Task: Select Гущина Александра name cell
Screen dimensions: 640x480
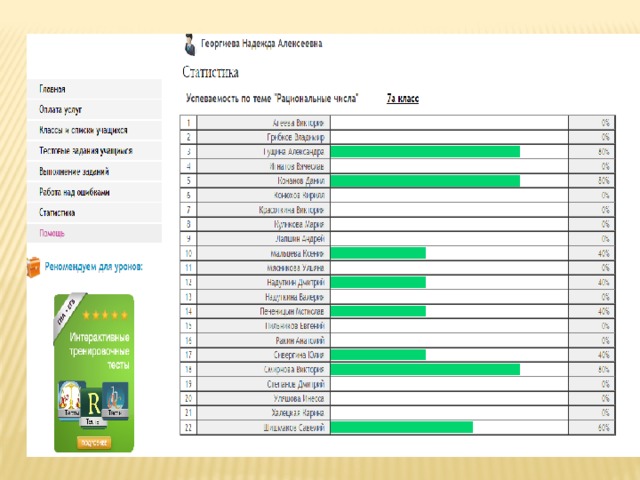Action: [x=264, y=152]
